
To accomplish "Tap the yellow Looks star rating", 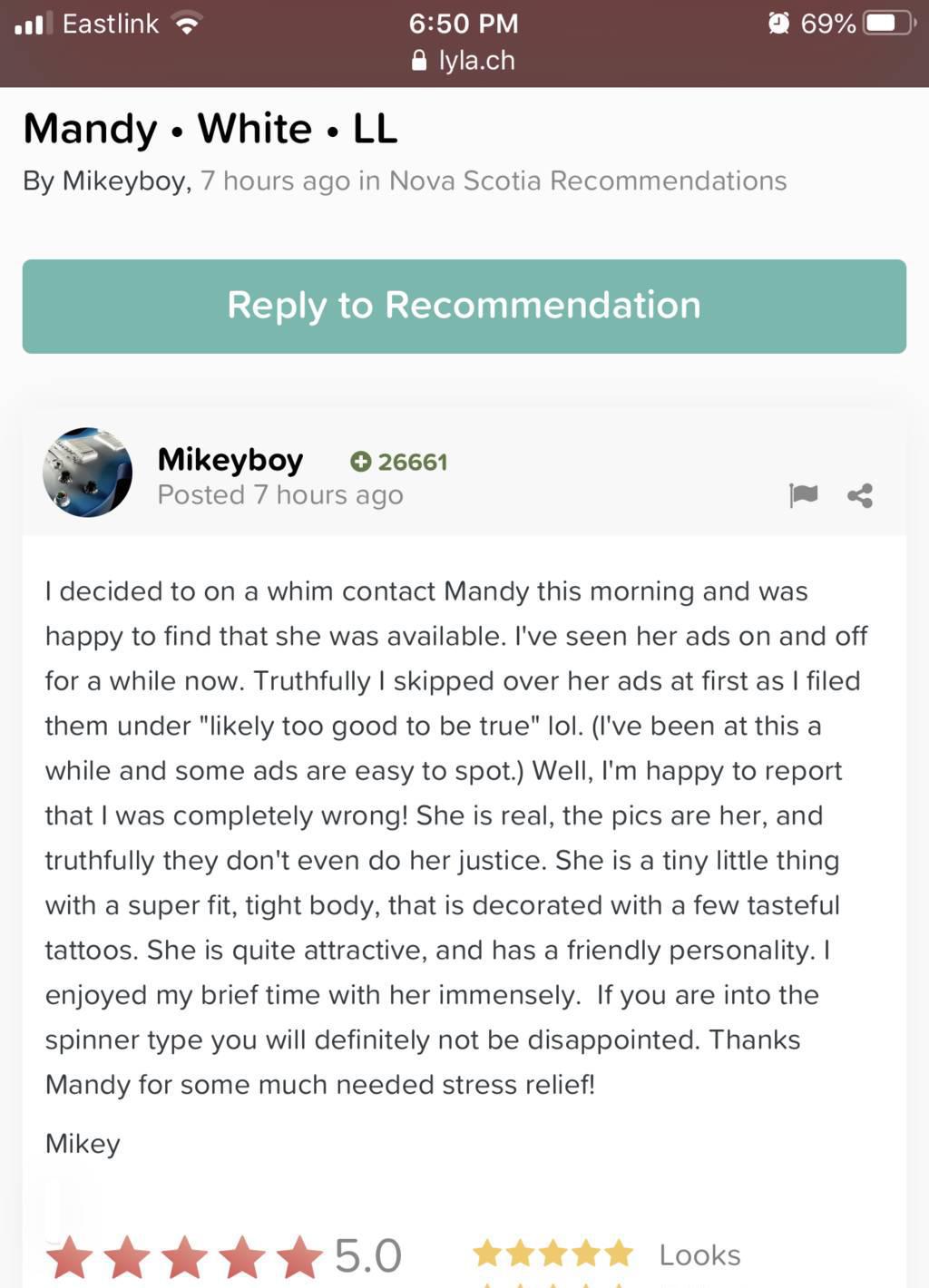I will 553,1254.
